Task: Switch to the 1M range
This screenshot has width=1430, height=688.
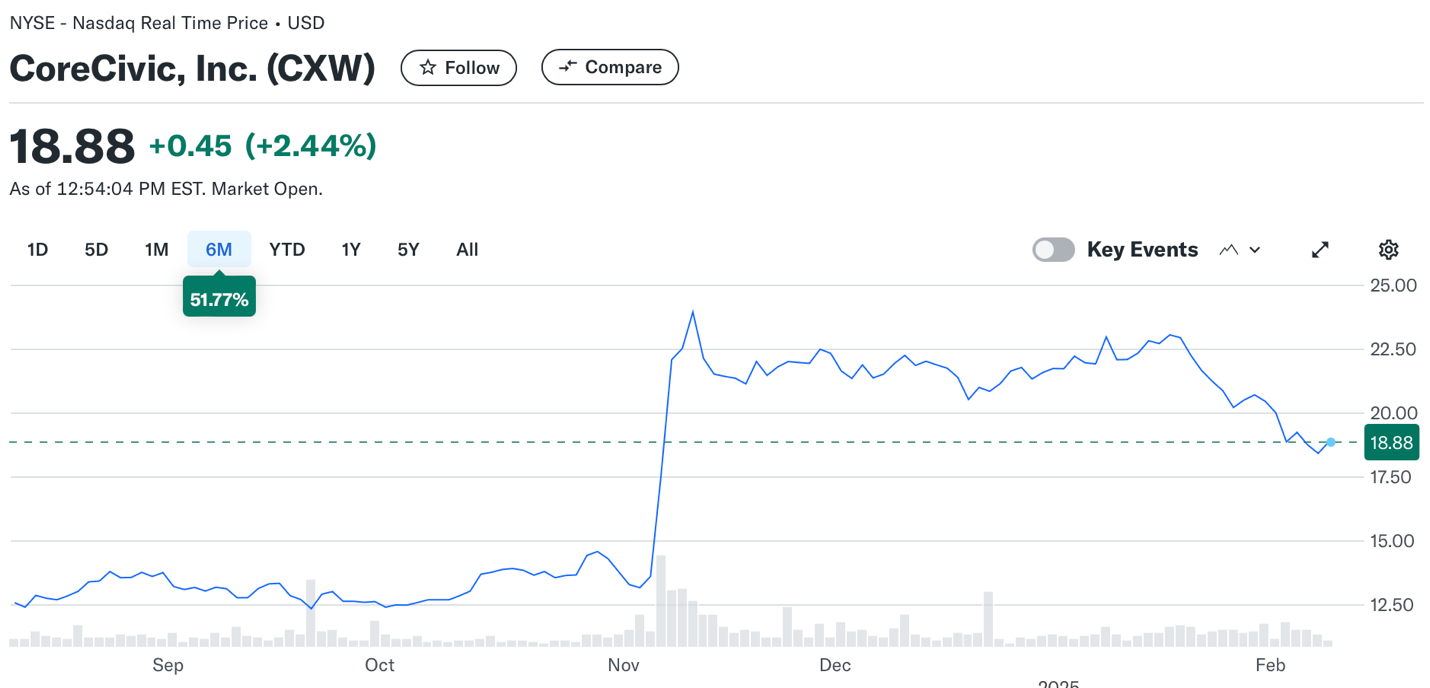Action: coord(156,250)
